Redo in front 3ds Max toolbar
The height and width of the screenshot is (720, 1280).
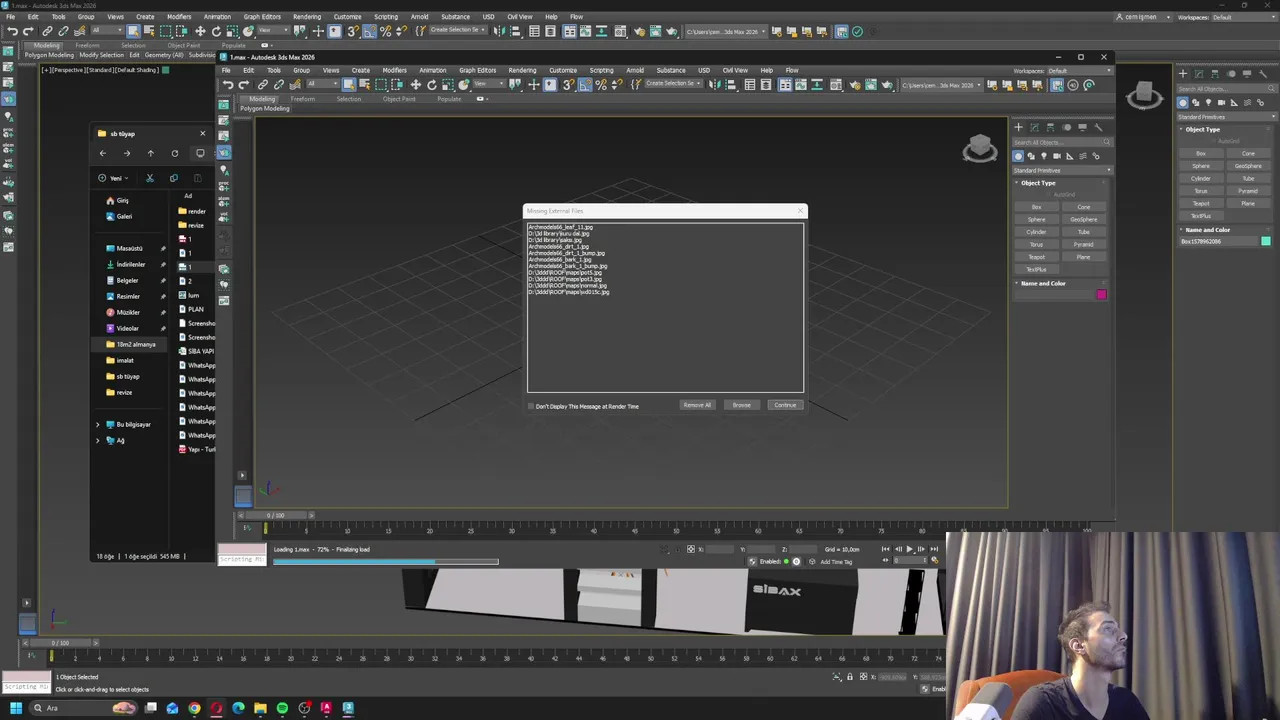point(243,85)
